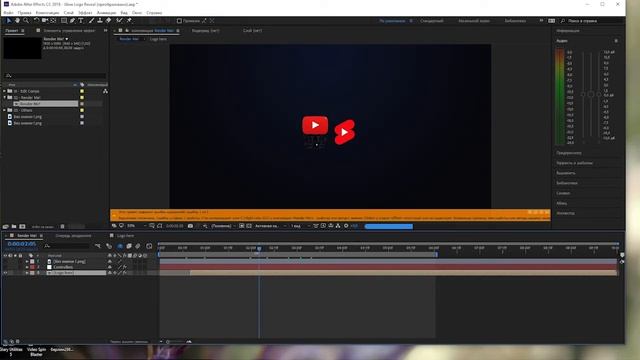640x360 pixels.
Task: Toggle shy switch of Controllers layer
Action: click(x=109, y=267)
